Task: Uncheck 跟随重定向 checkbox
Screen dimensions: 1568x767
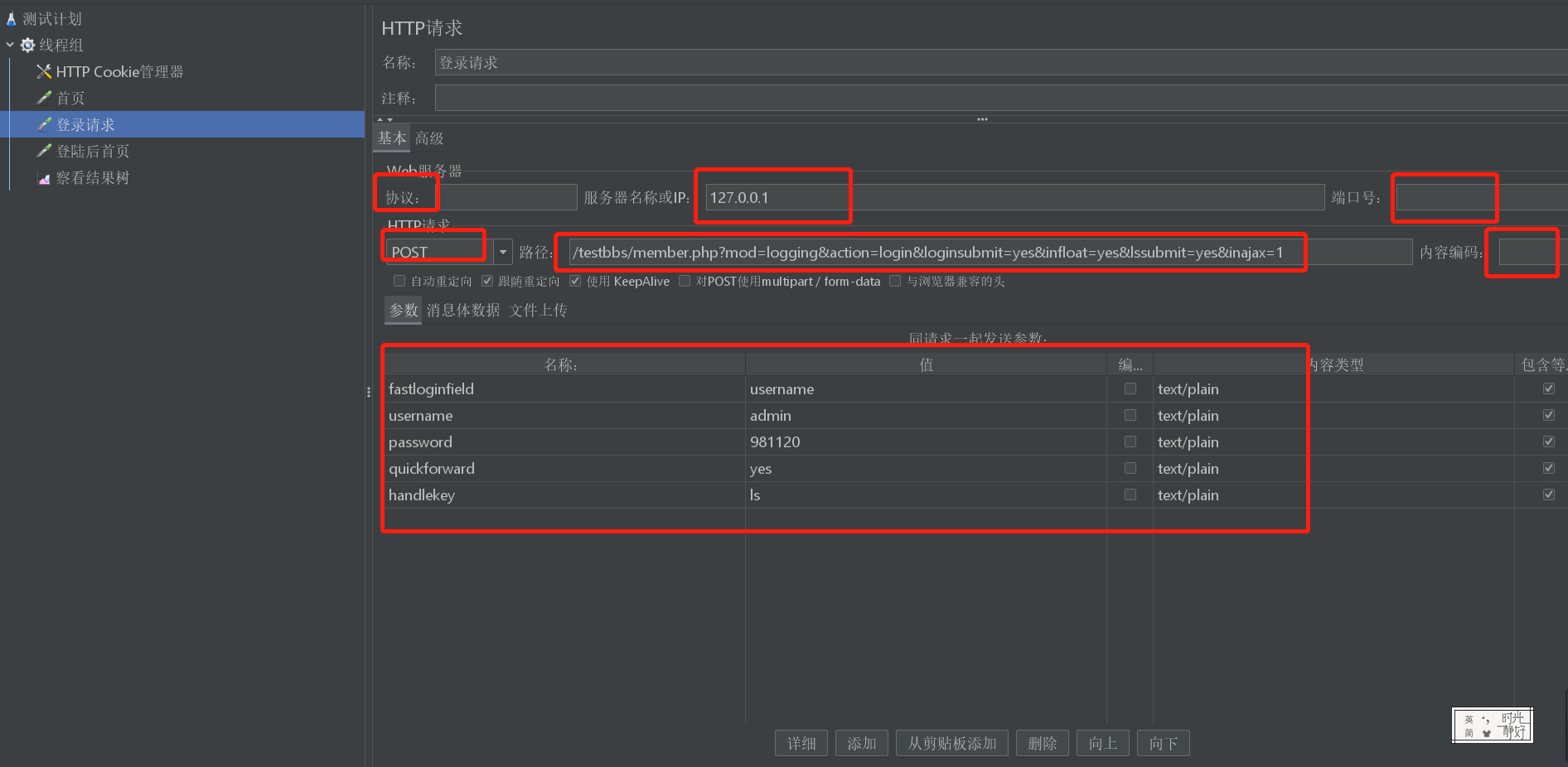Action: [487, 281]
